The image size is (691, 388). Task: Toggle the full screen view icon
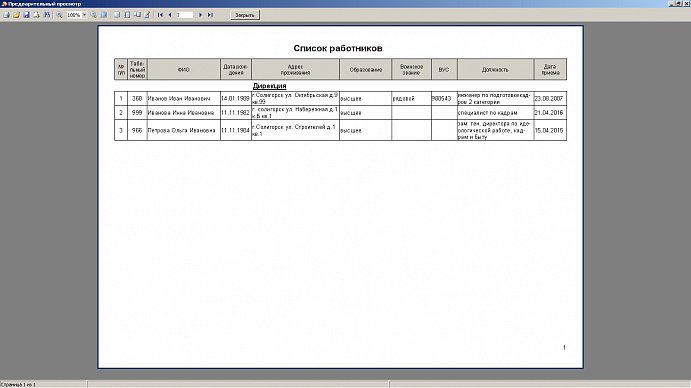point(104,15)
